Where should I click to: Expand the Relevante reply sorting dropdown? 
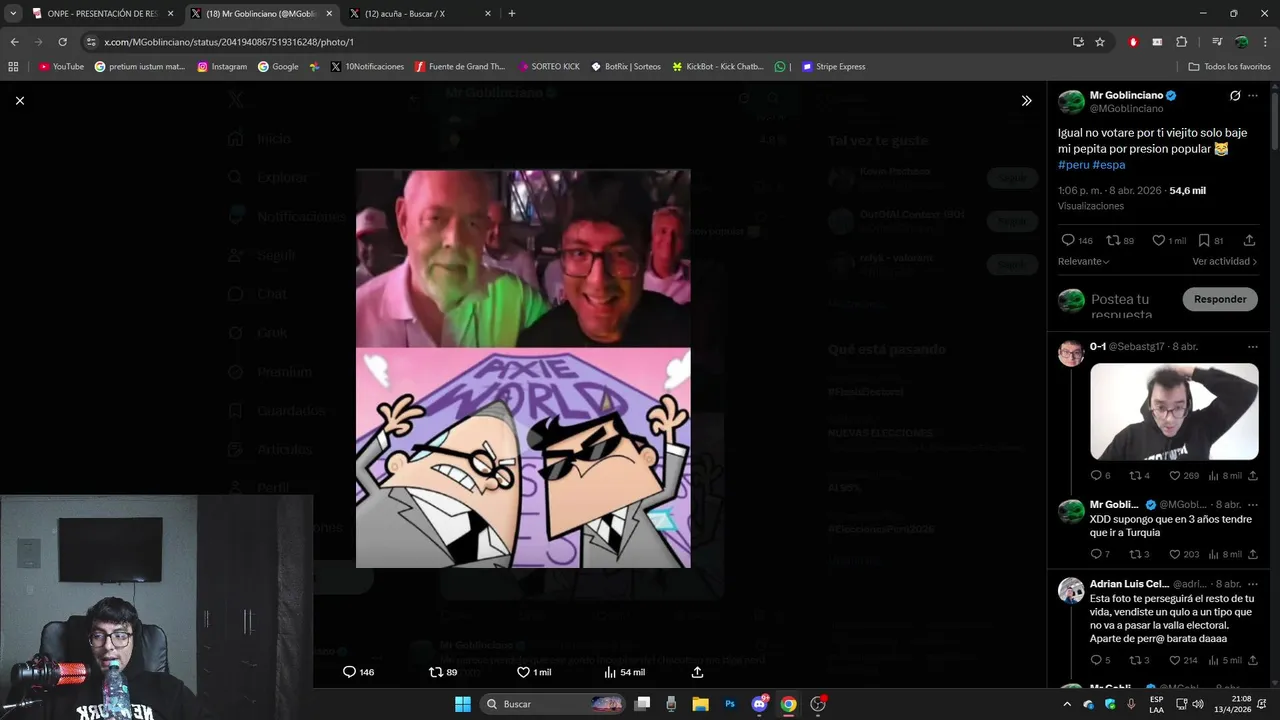(x=1084, y=261)
